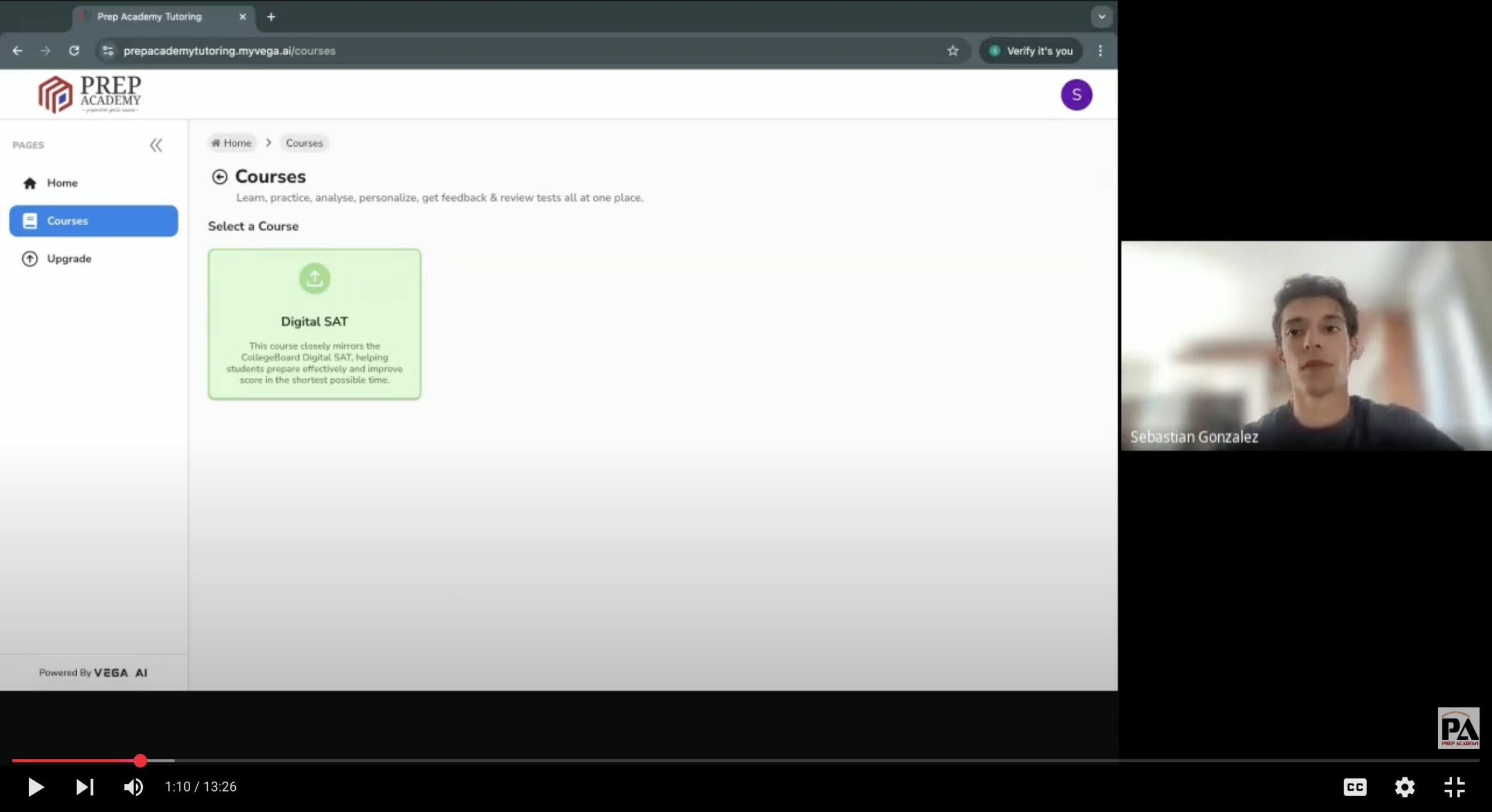1492x812 pixels.
Task: Mute the video volume
Action: pyautogui.click(x=133, y=787)
